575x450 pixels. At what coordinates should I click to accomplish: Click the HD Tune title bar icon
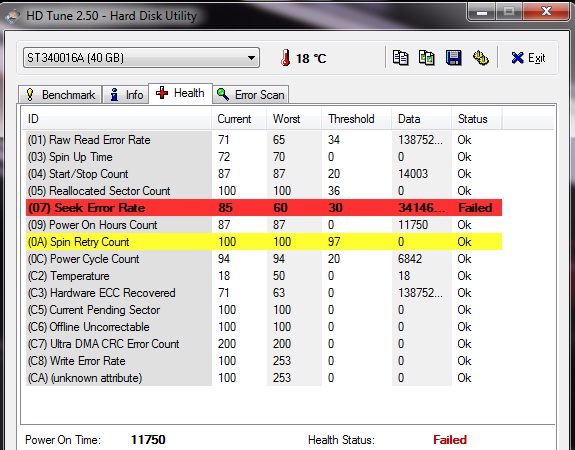(x=12, y=16)
